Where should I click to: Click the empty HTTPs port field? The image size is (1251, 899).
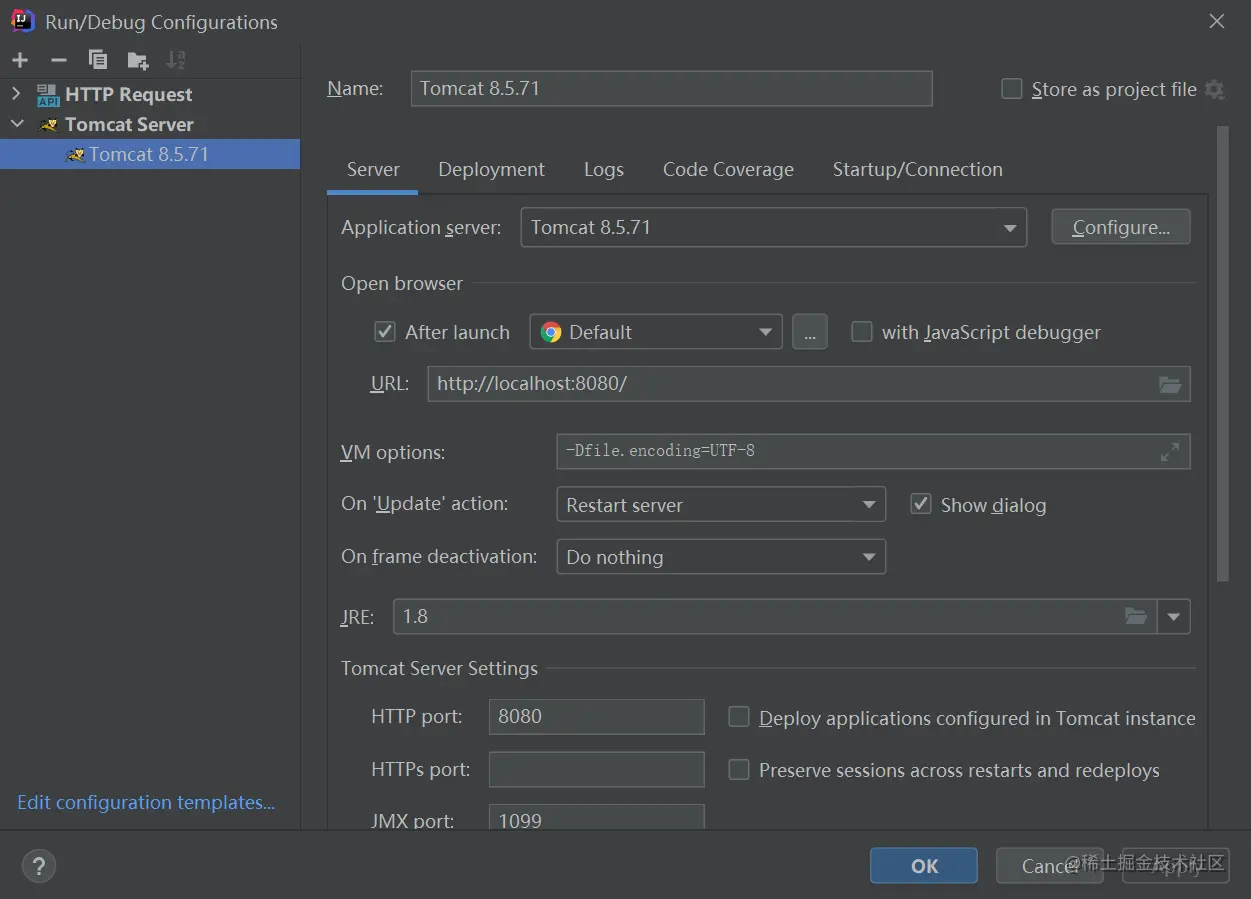click(x=597, y=769)
